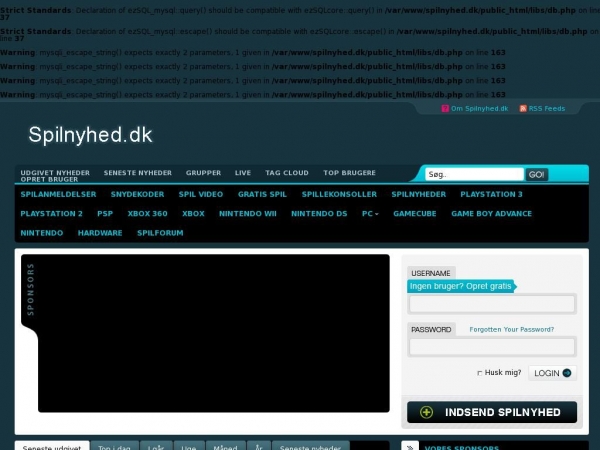600x450 pixels.
Task: Select the Live menu item
Action: pos(243,173)
